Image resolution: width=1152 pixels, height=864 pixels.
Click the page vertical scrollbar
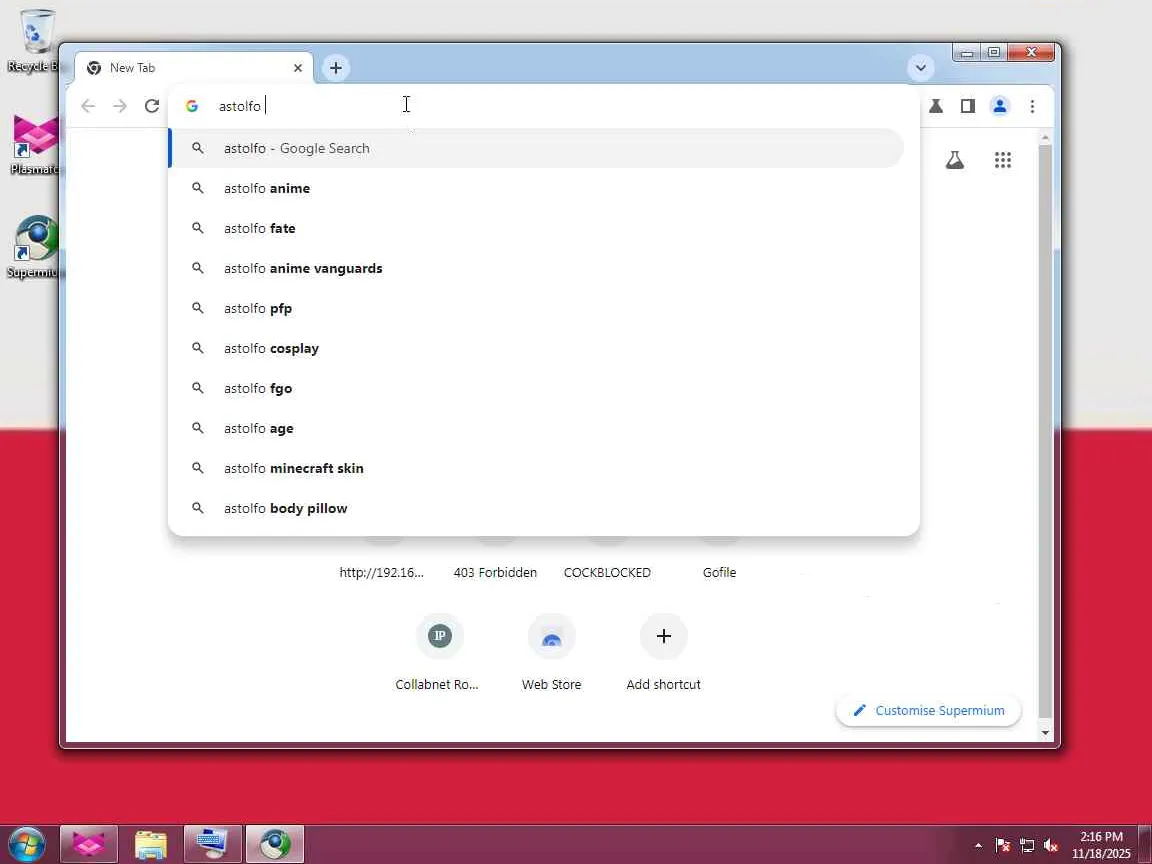(x=1045, y=432)
